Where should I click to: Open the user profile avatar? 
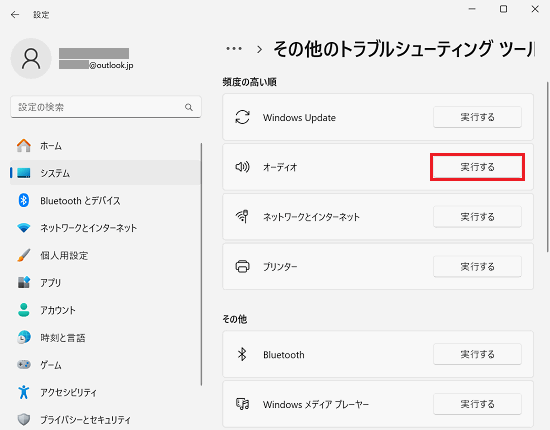(x=31, y=59)
